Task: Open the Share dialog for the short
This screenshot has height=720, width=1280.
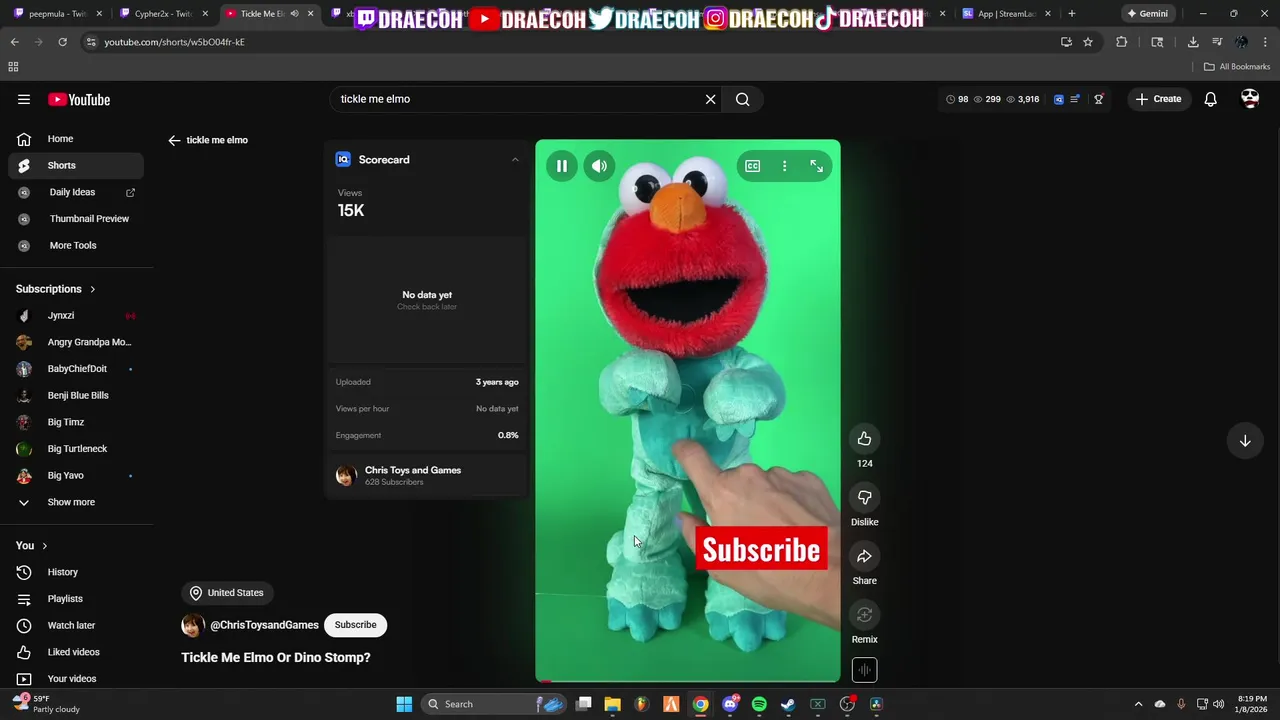Action: tap(864, 556)
